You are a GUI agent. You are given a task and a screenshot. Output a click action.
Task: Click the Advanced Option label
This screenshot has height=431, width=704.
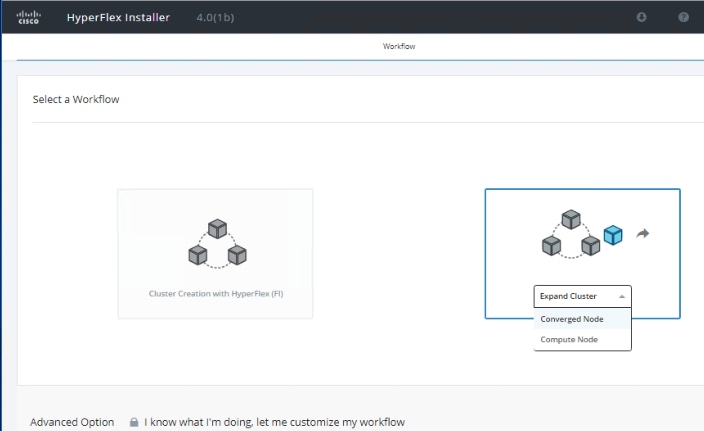pyautogui.click(x=72, y=422)
